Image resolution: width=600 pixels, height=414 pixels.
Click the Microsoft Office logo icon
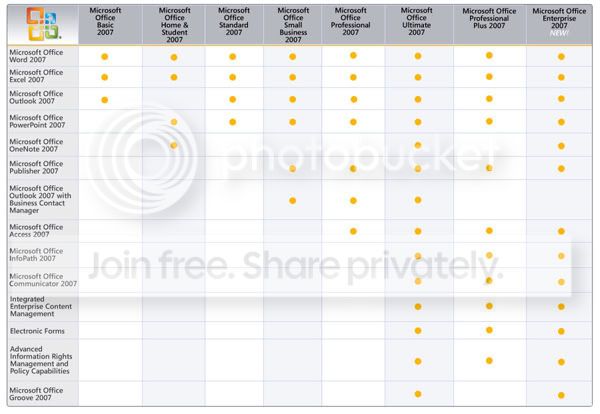coord(43,24)
